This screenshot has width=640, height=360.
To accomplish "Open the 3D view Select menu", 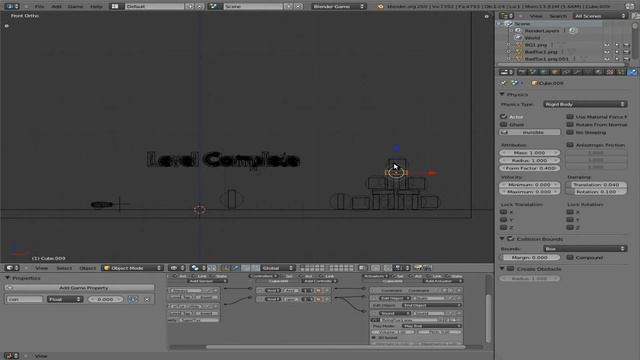I will 64,268.
